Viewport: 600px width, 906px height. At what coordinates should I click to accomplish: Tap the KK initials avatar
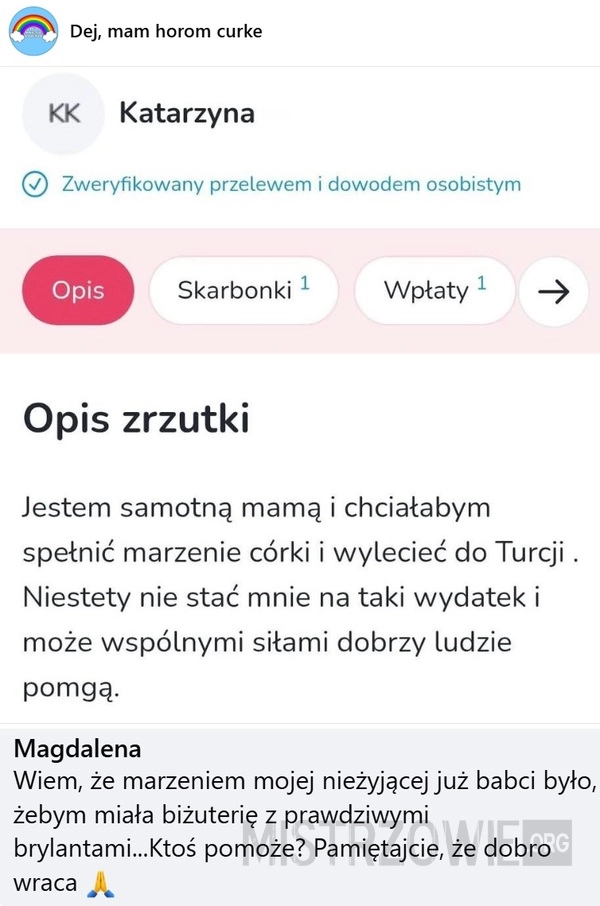63,114
